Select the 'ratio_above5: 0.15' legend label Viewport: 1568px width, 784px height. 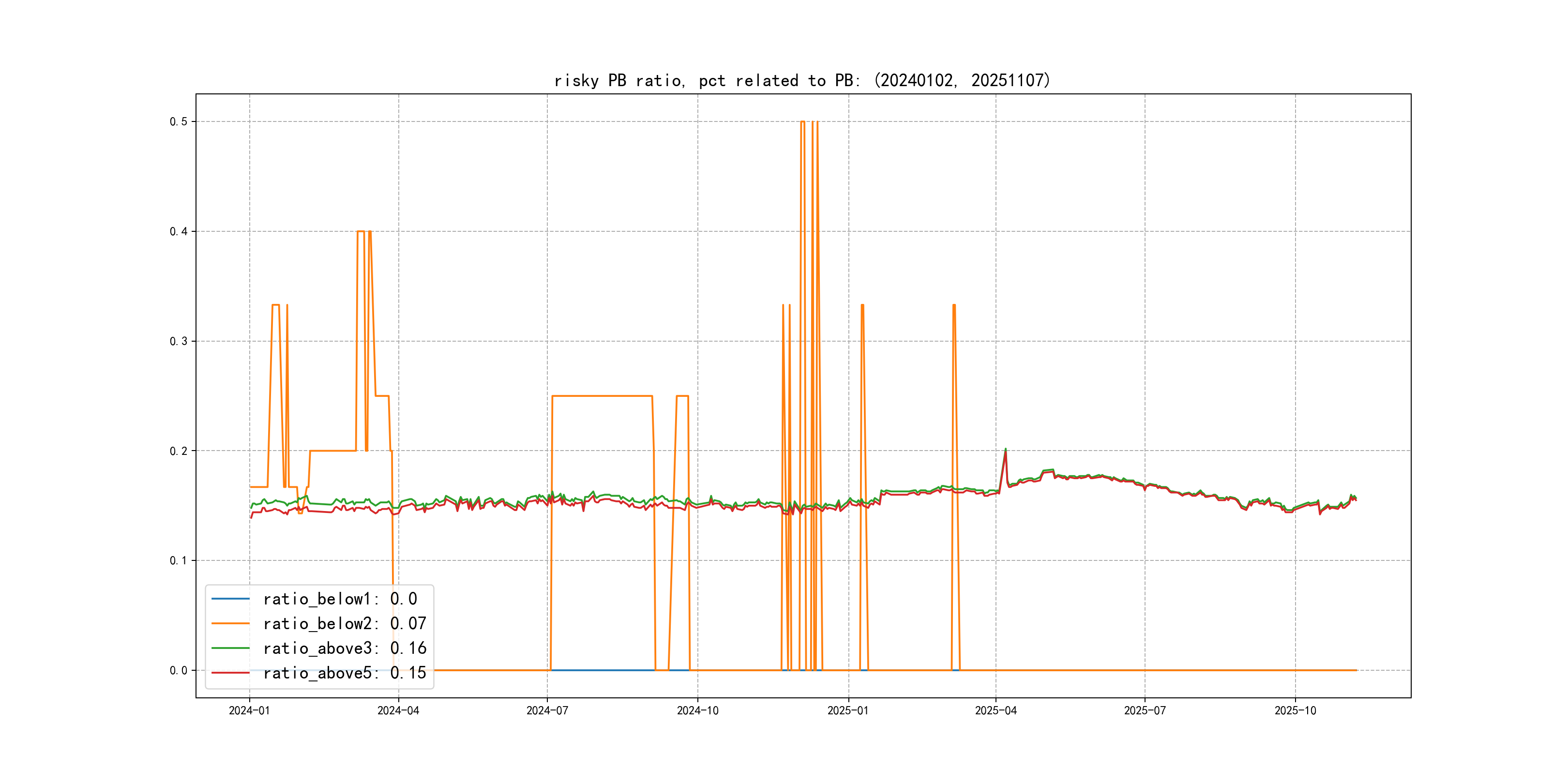coord(345,673)
